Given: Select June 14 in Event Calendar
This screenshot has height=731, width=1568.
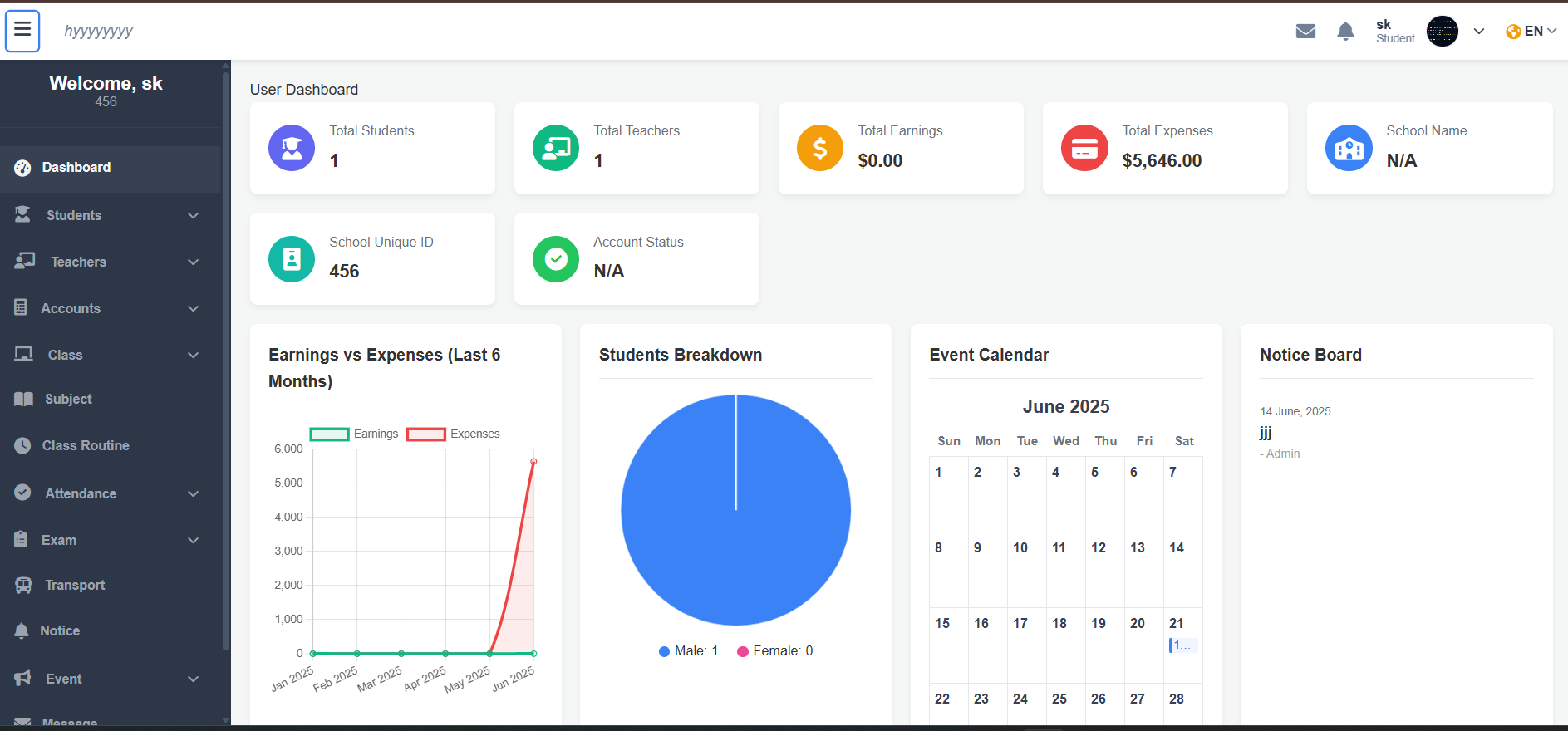Looking at the screenshot, I should click(1182, 570).
